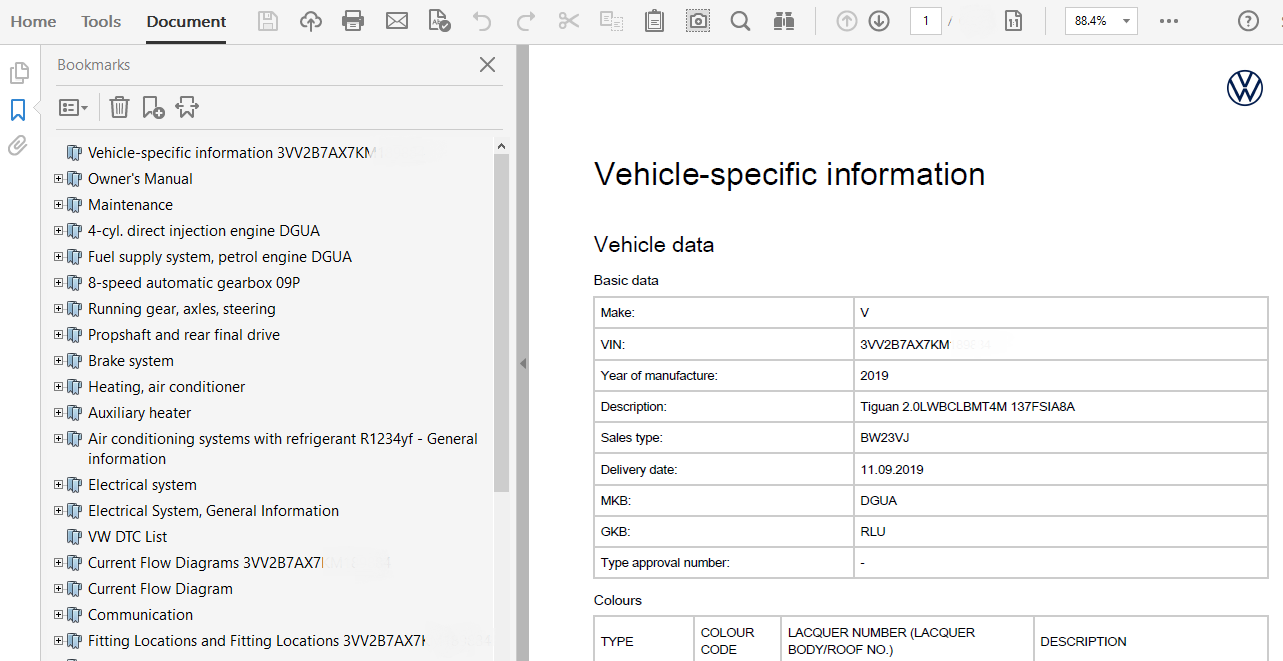Open the zoom level dropdown
The image size is (1283, 661).
pyautogui.click(x=1127, y=21)
